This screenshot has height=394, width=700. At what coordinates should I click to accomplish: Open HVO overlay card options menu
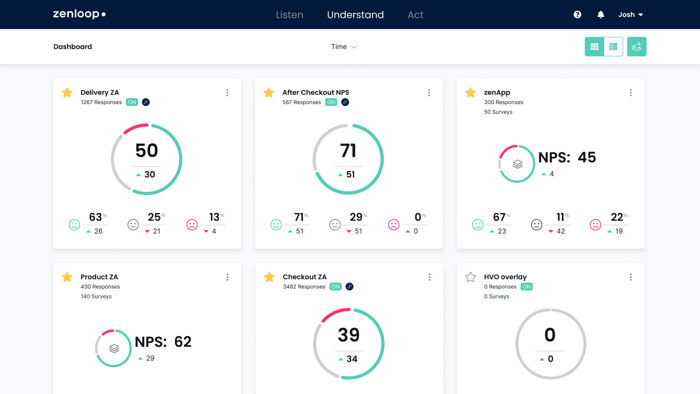(631, 277)
